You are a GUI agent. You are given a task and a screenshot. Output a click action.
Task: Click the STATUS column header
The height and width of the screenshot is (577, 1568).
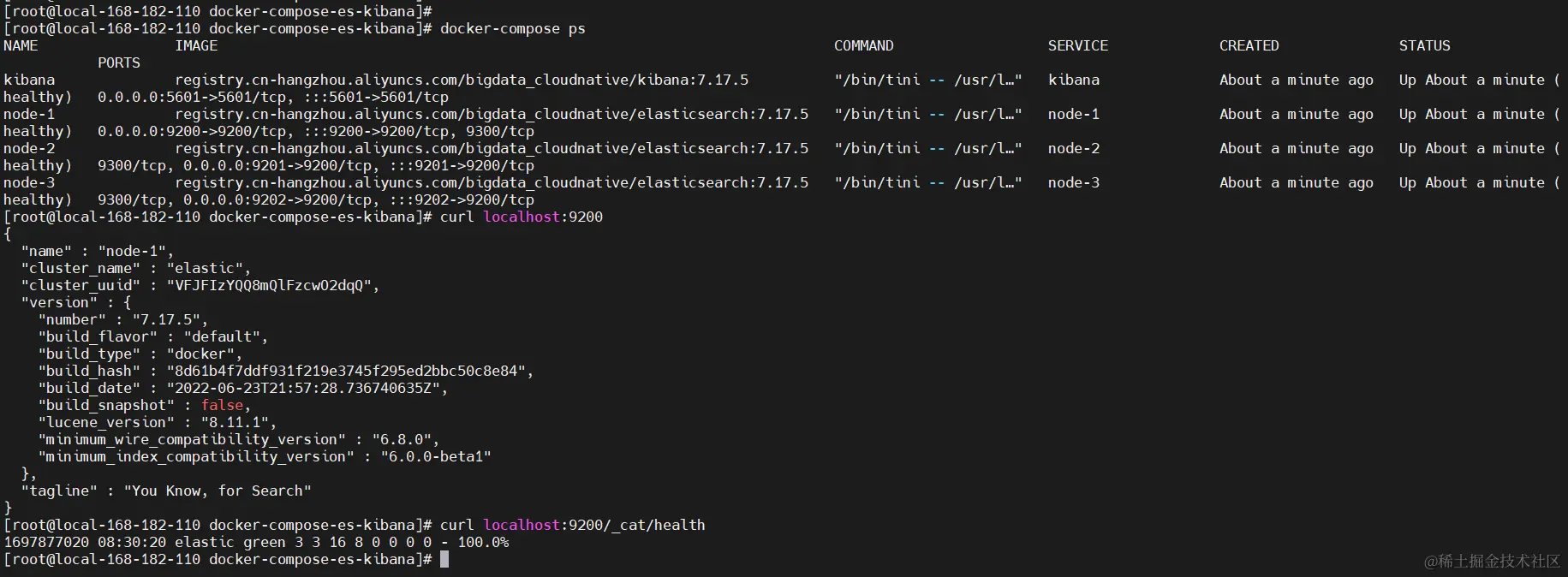pos(1424,45)
